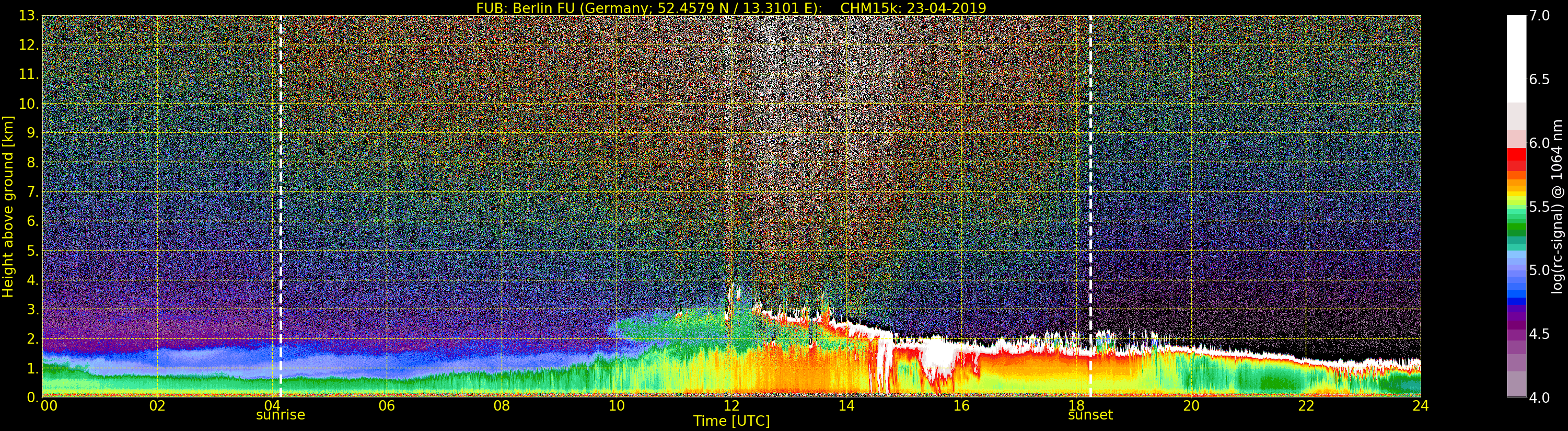
Task: Click the "log(rc-signal) @ 1064 nm" colorbar label
Action: tap(1558, 207)
